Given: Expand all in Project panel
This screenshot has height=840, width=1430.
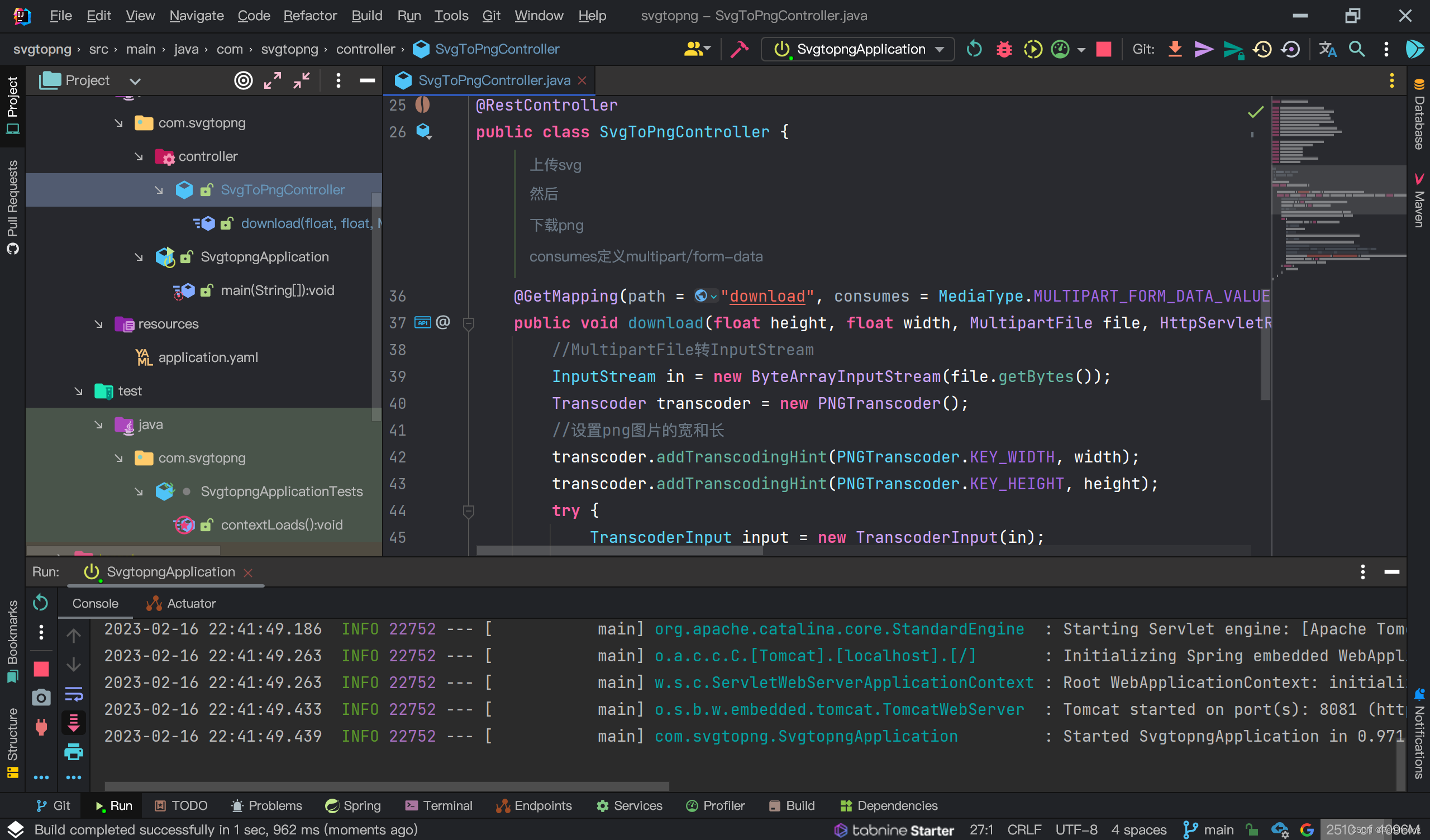Looking at the screenshot, I should click(273, 80).
